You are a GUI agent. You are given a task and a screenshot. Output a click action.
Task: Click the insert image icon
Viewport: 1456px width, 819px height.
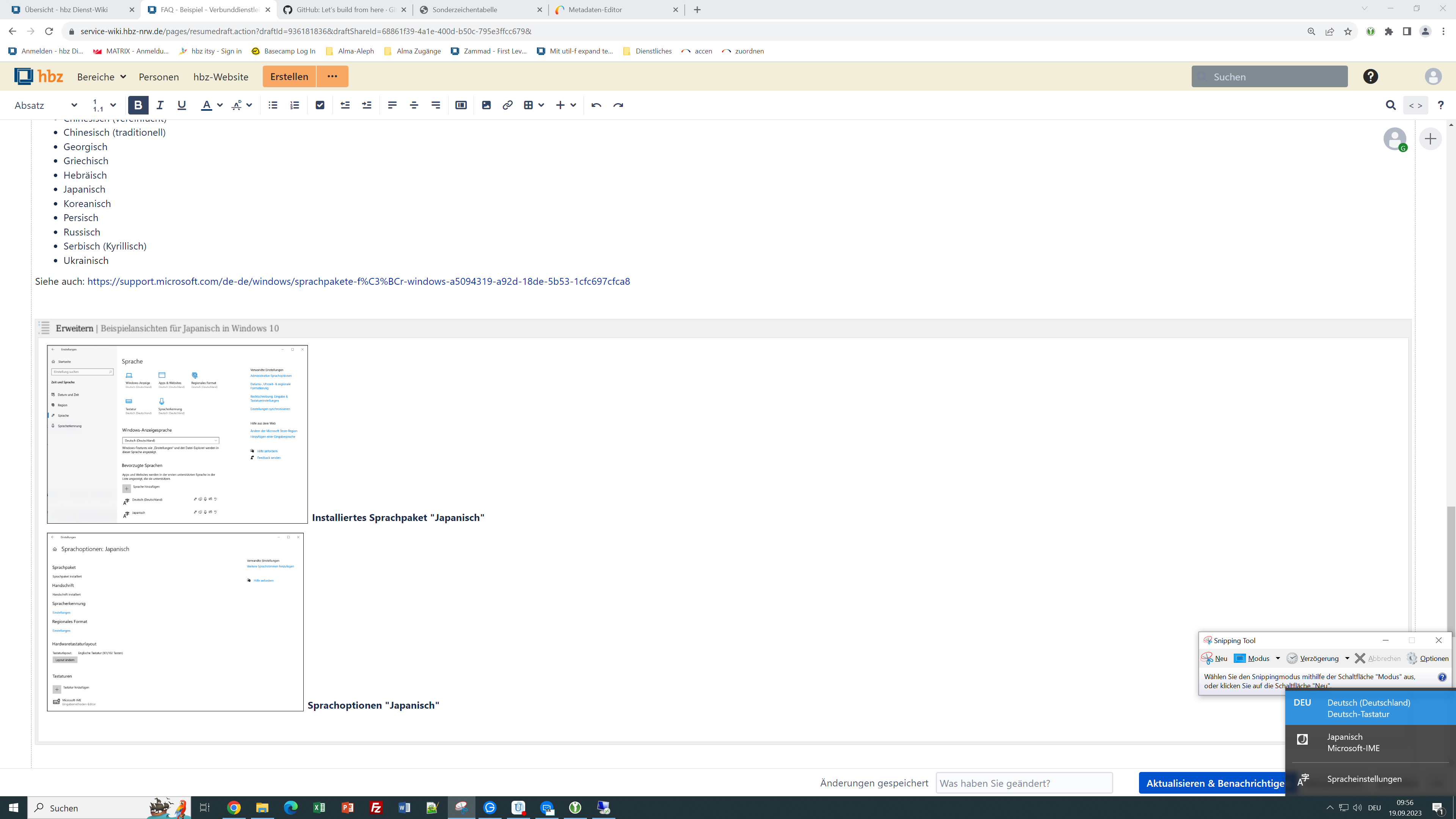click(x=486, y=105)
